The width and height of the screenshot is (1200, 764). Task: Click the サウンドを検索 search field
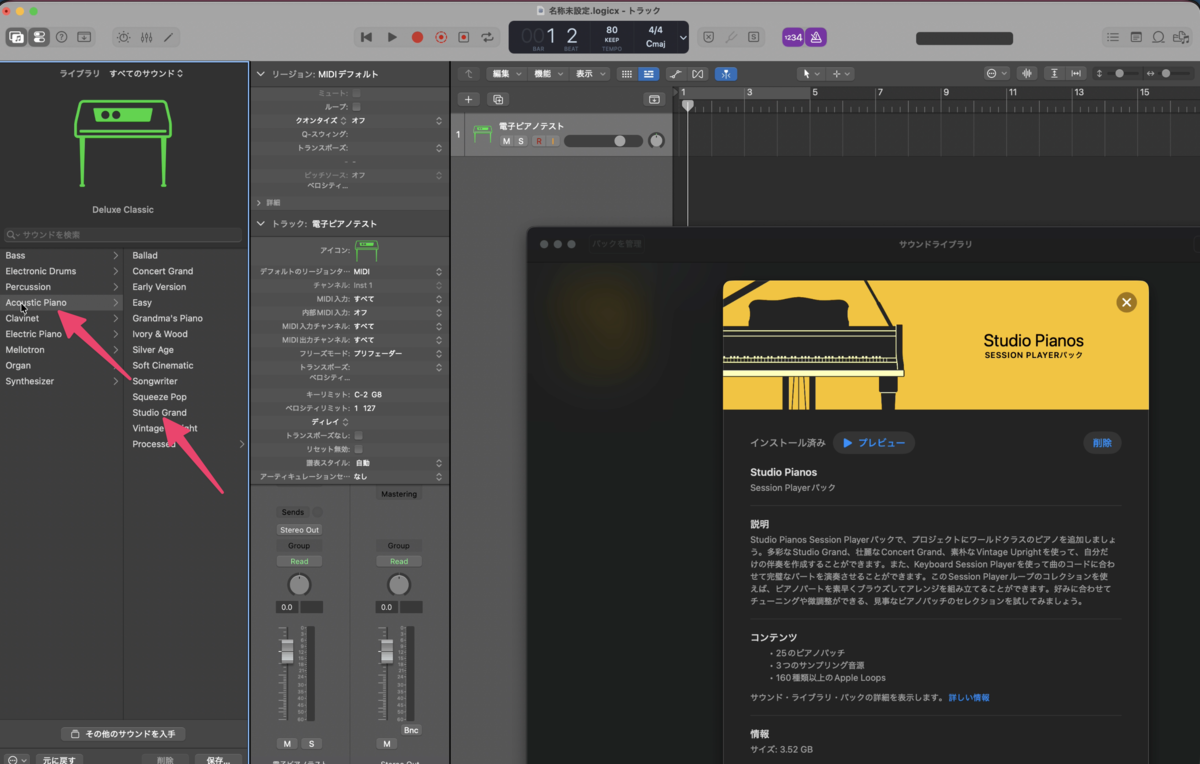(x=123, y=235)
